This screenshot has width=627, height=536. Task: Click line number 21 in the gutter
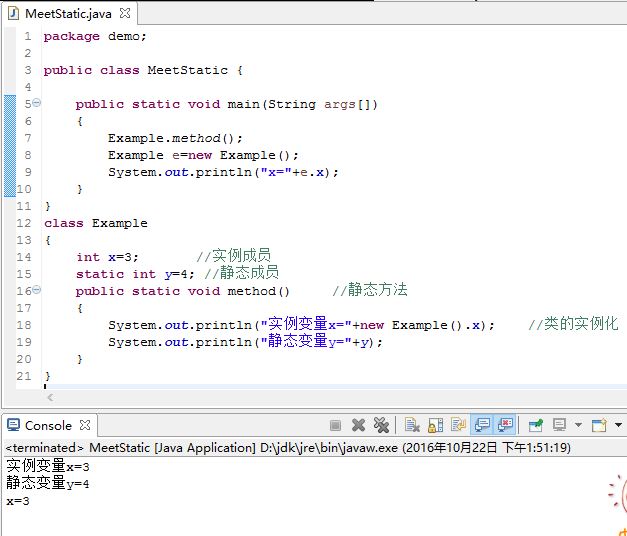24,376
